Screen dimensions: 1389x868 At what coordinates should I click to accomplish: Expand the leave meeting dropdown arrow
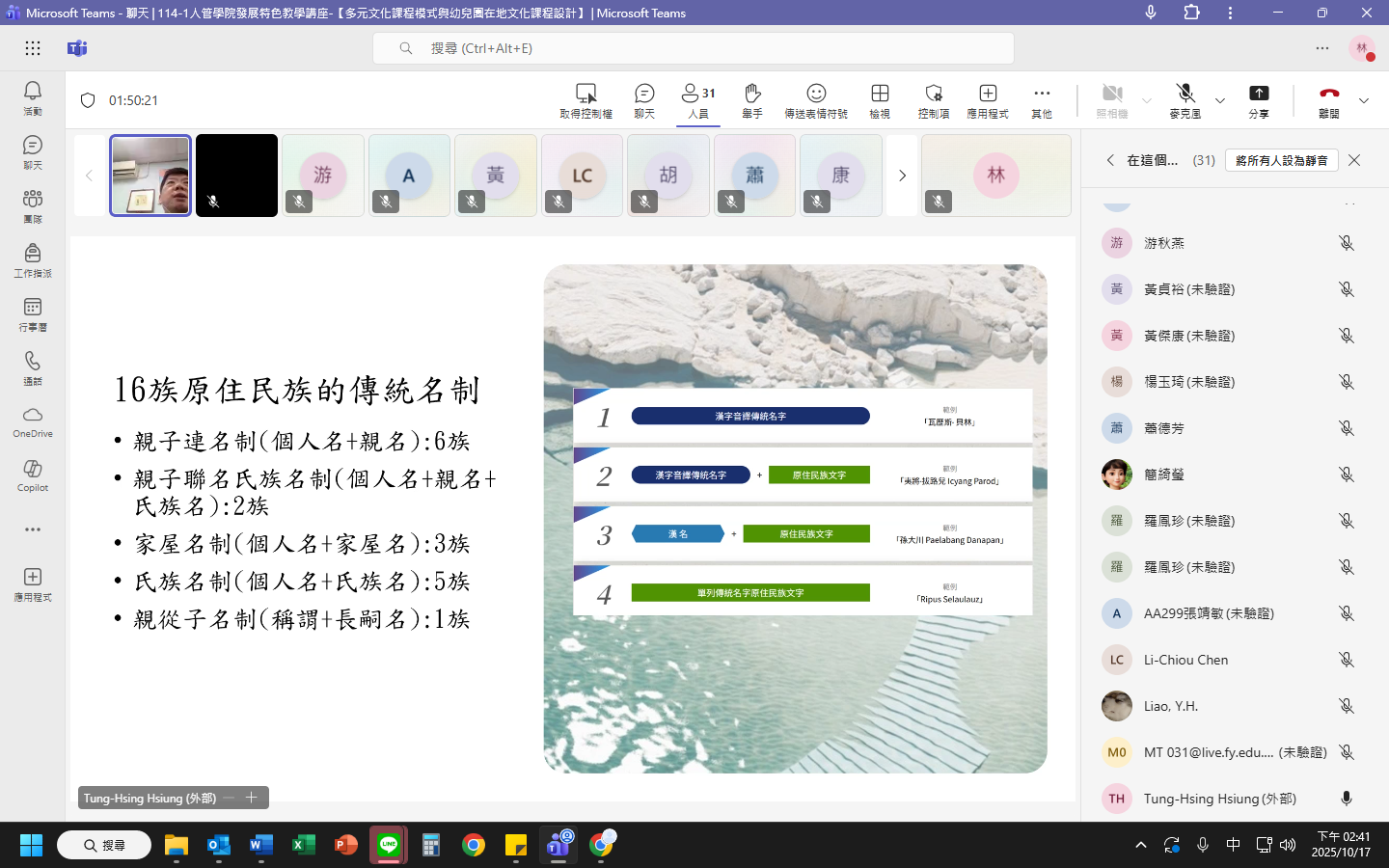(x=1363, y=100)
